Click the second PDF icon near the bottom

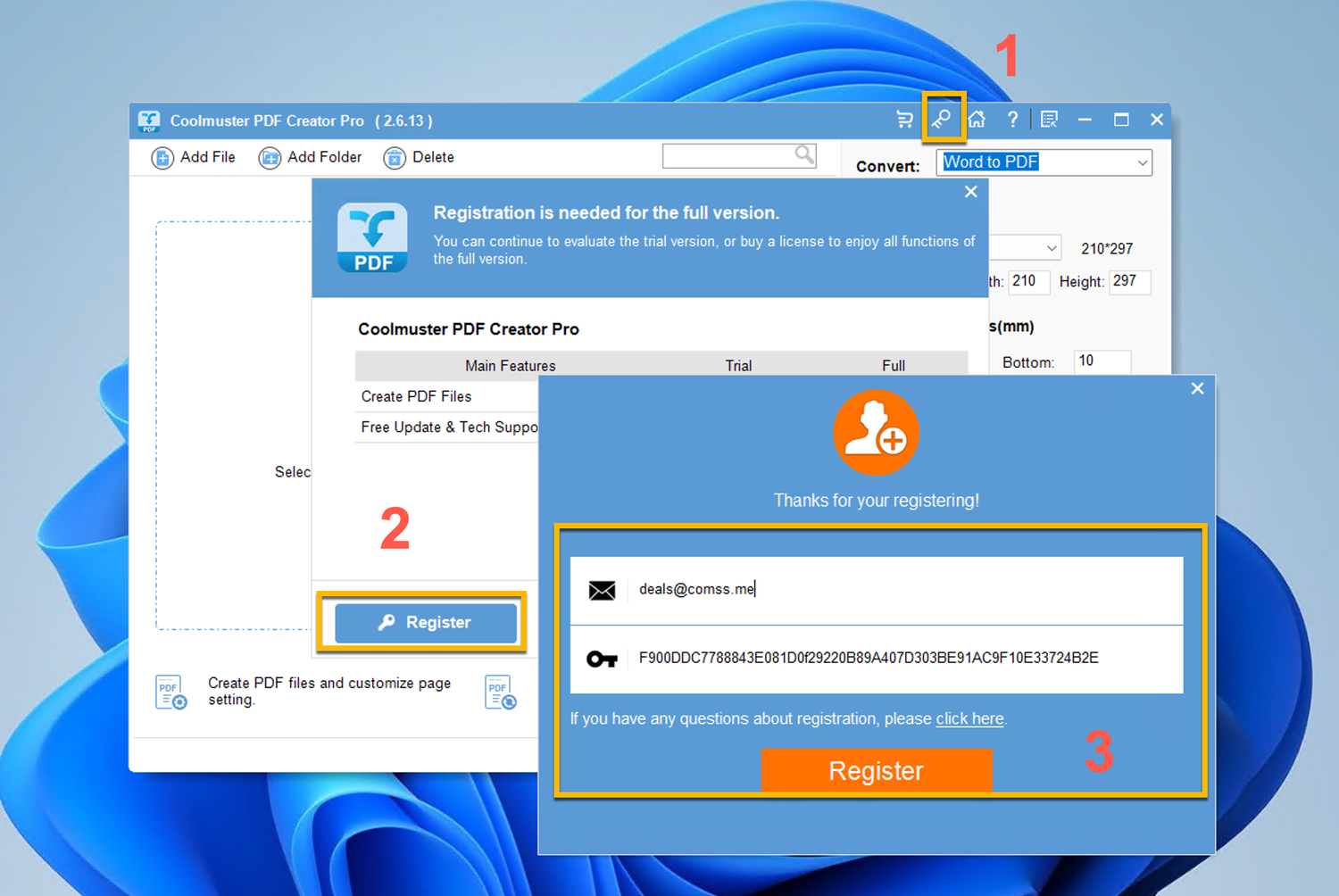pos(500,692)
